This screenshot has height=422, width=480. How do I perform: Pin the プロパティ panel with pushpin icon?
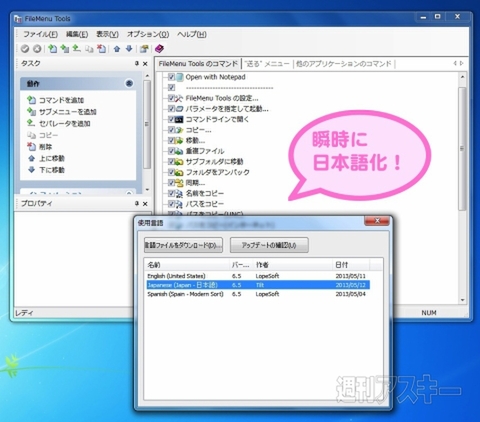click(137, 203)
